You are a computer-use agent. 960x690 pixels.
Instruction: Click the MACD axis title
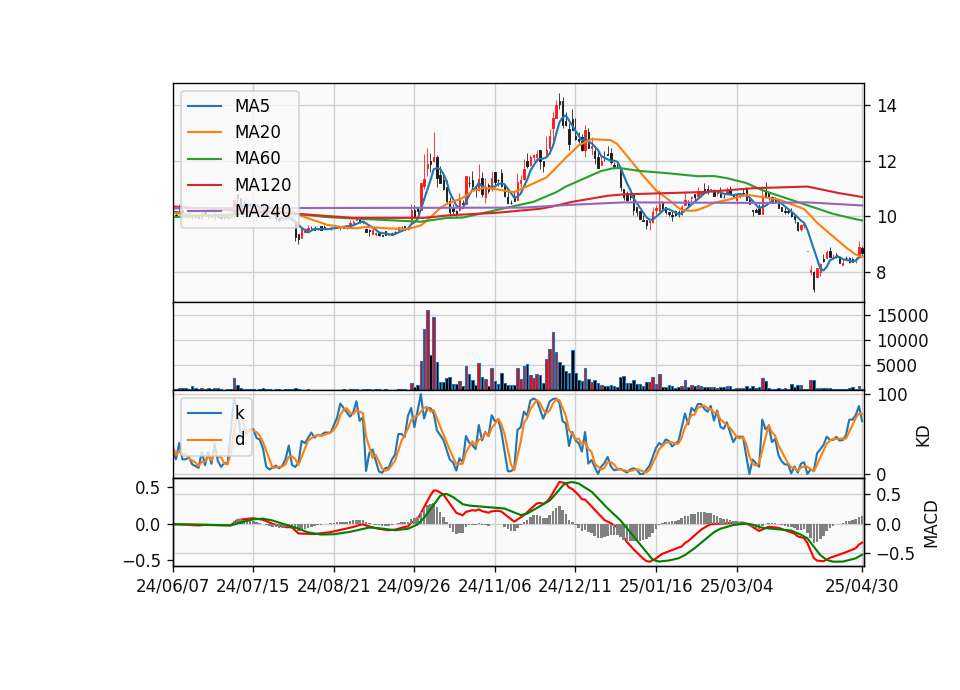931,524
